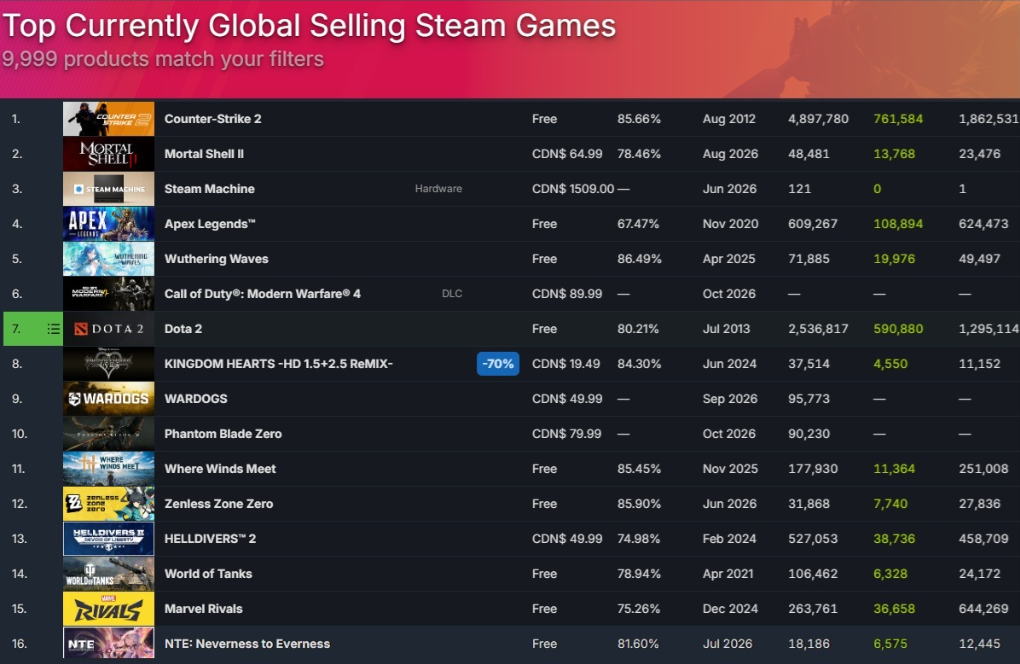Image resolution: width=1020 pixels, height=664 pixels.
Task: Select the 761,584 green player count
Action: pos(898,119)
